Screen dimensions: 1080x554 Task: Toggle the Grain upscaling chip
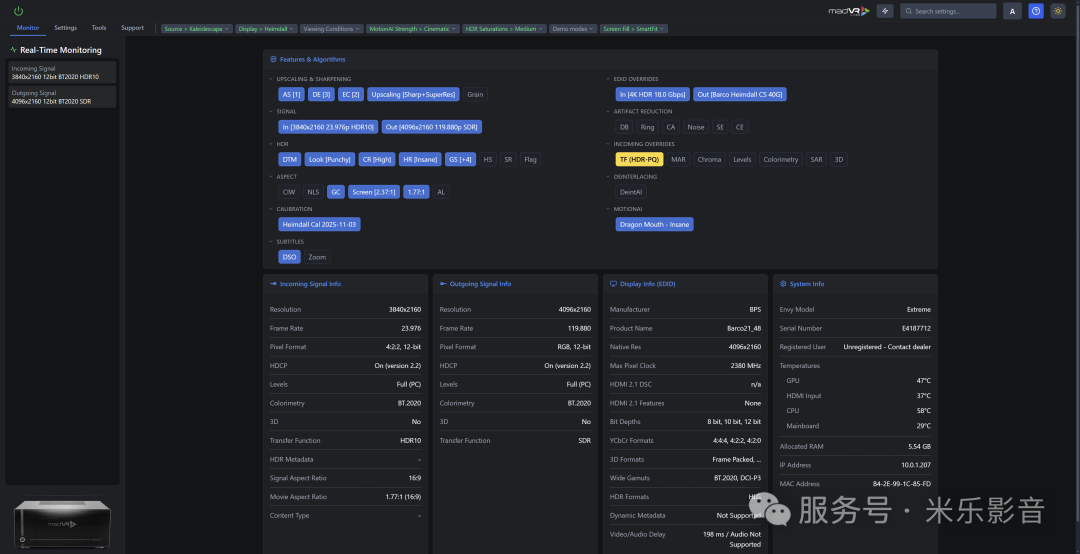click(475, 95)
